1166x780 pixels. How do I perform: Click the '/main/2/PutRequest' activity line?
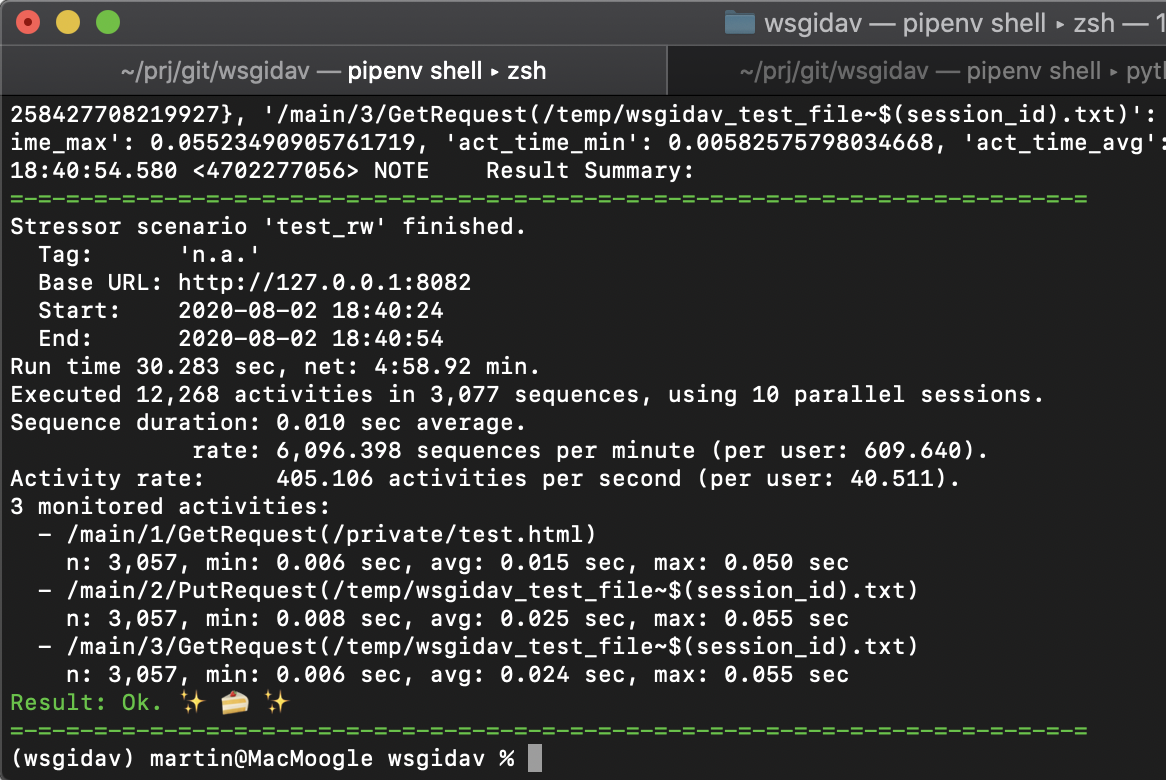click(x=492, y=590)
